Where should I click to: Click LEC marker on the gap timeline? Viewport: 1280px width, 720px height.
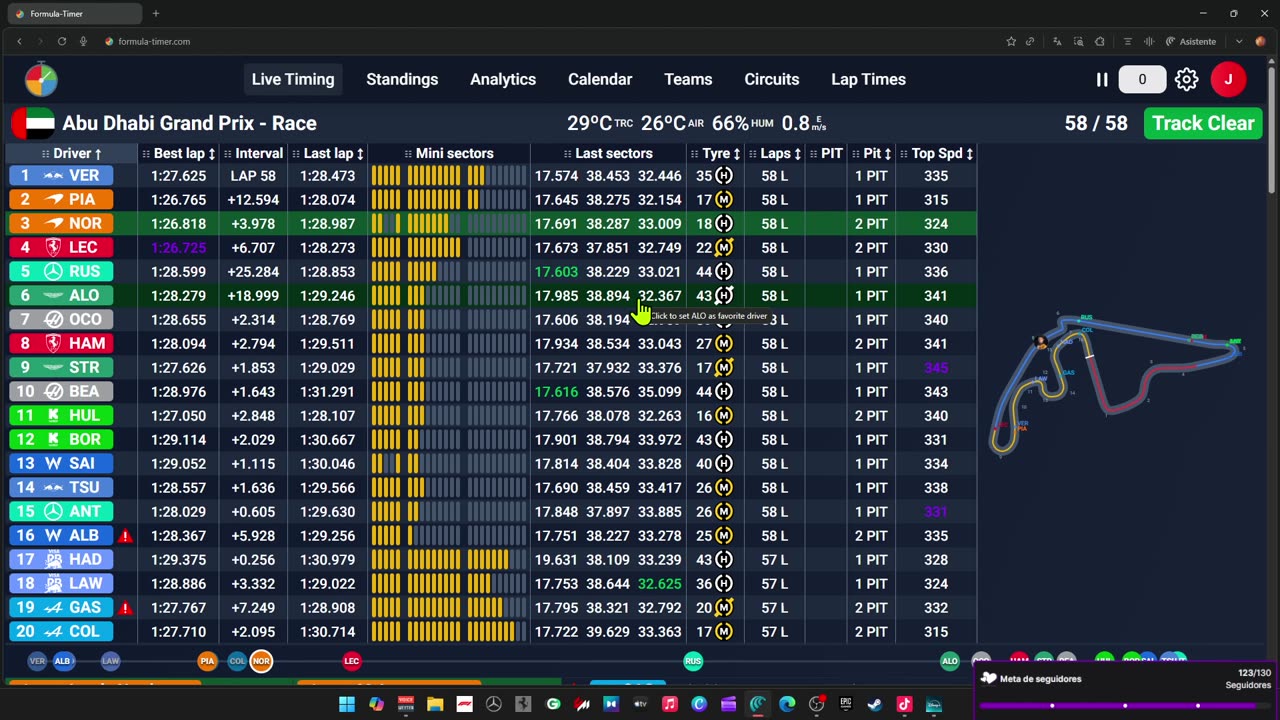coord(351,661)
